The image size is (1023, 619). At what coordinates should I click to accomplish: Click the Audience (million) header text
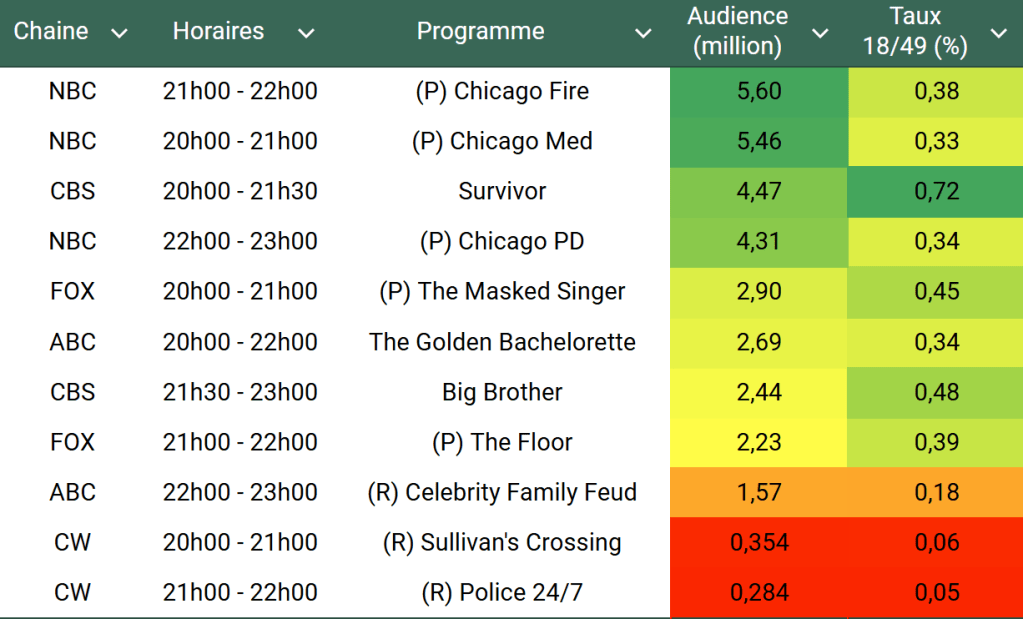click(x=738, y=31)
